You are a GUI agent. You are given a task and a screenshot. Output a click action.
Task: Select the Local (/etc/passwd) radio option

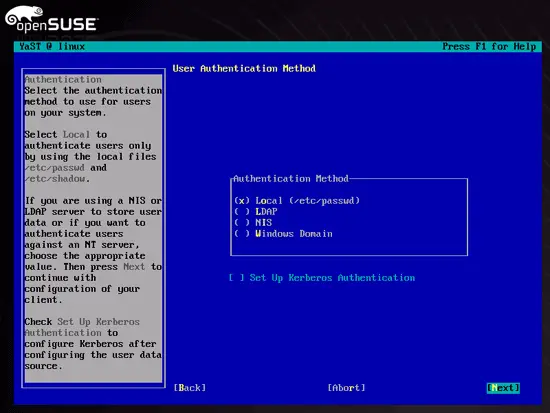pyautogui.click(x=297, y=201)
